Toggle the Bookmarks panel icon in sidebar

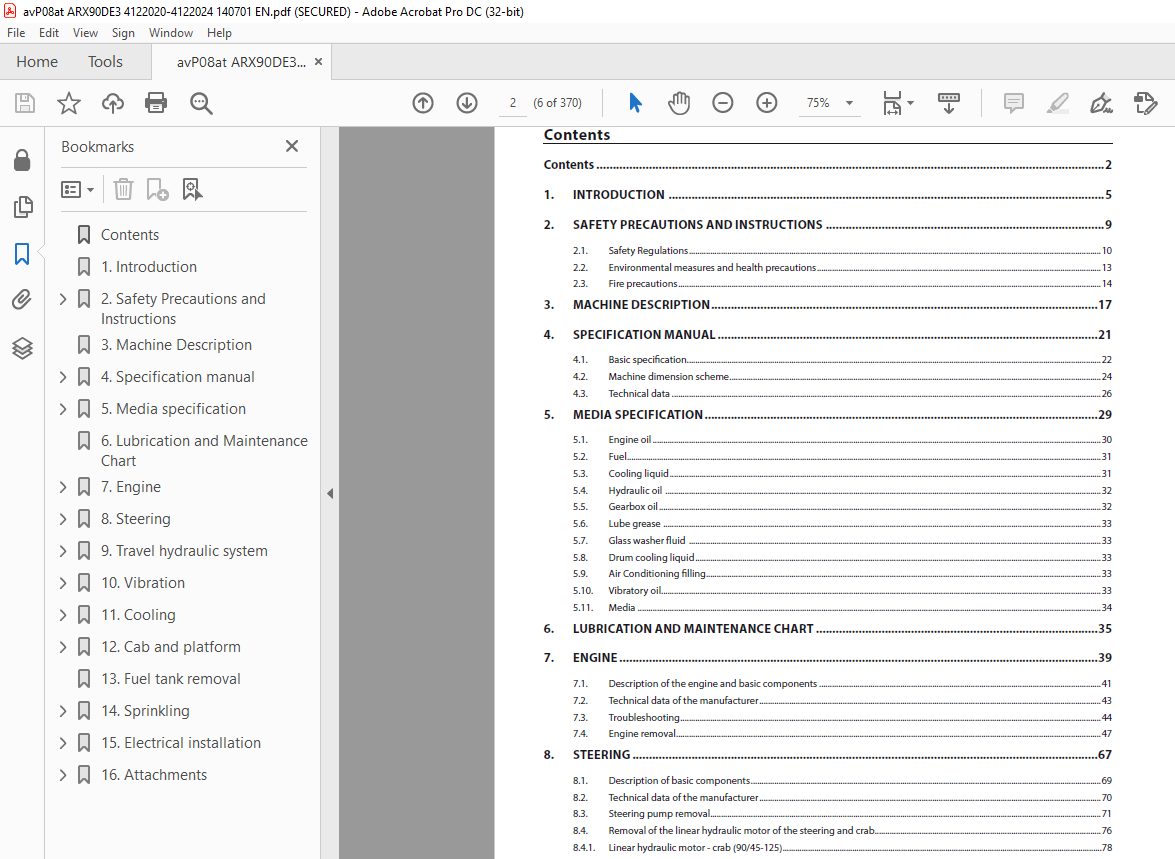point(22,254)
